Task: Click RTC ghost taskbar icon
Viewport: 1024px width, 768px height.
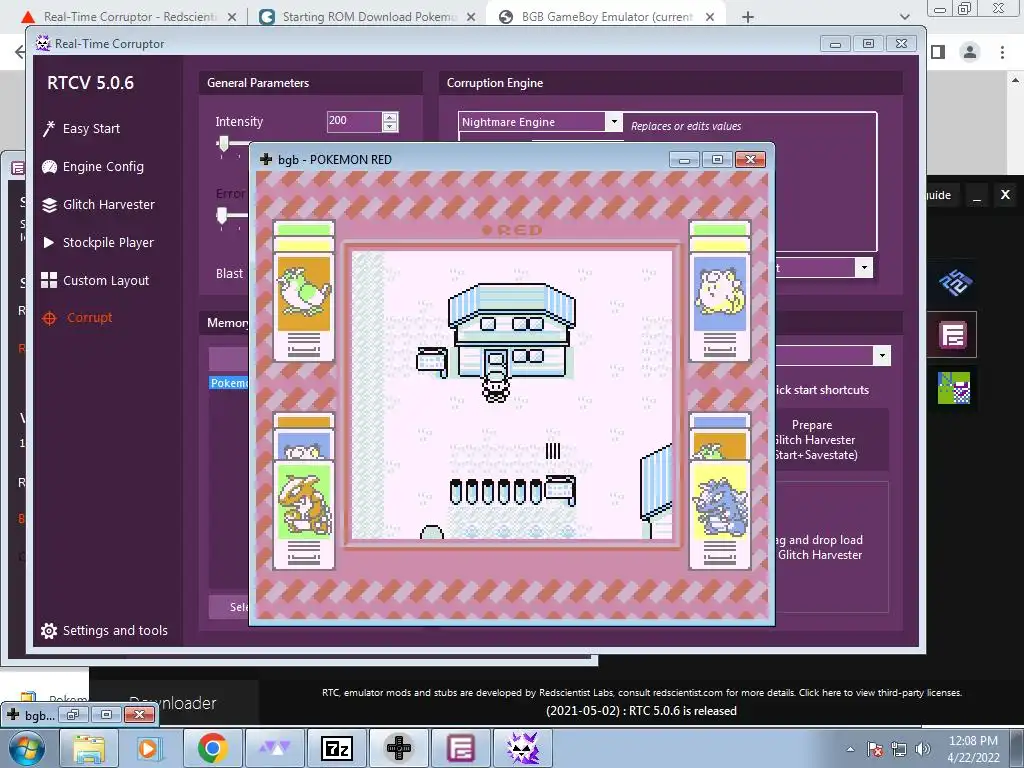Action: (x=522, y=748)
